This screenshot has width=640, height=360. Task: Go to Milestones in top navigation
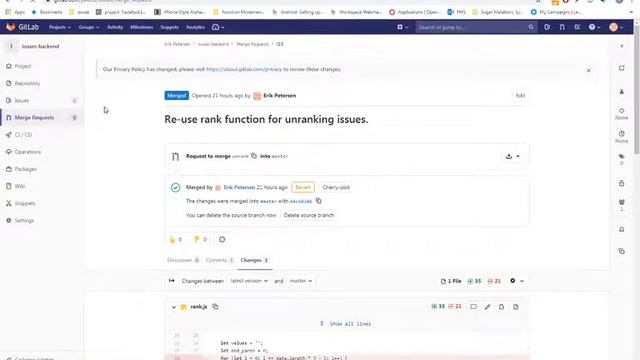pyautogui.click(x=142, y=27)
